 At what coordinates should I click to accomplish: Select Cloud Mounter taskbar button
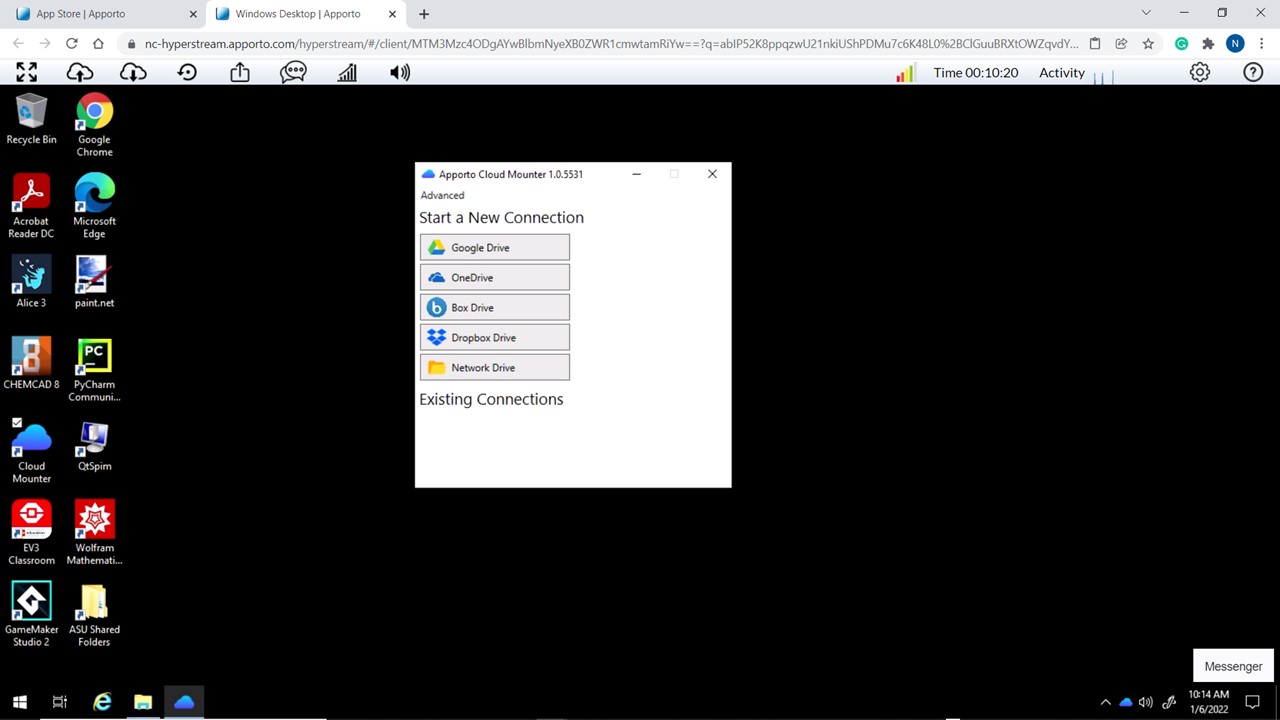pos(184,702)
